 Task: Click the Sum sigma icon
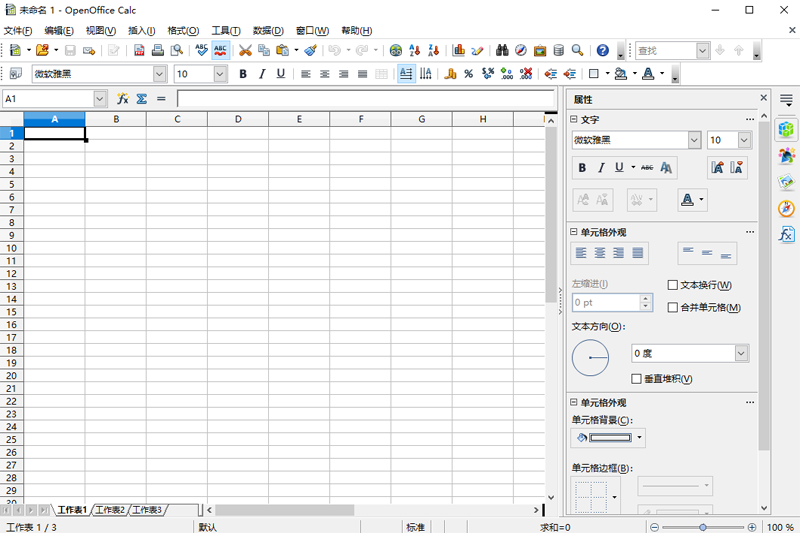[x=142, y=98]
